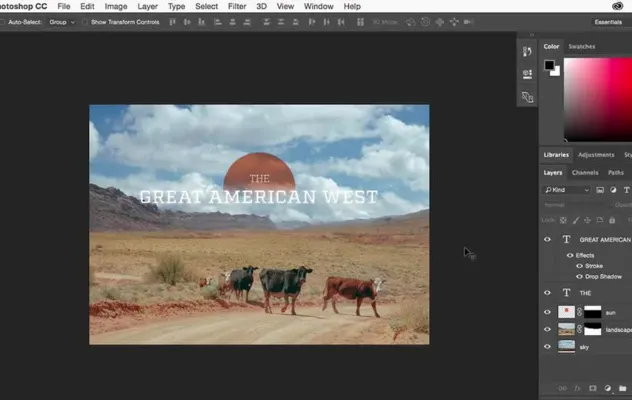Click the link layers icon
Viewport: 632px width, 400px height.
pyautogui.click(x=562, y=388)
